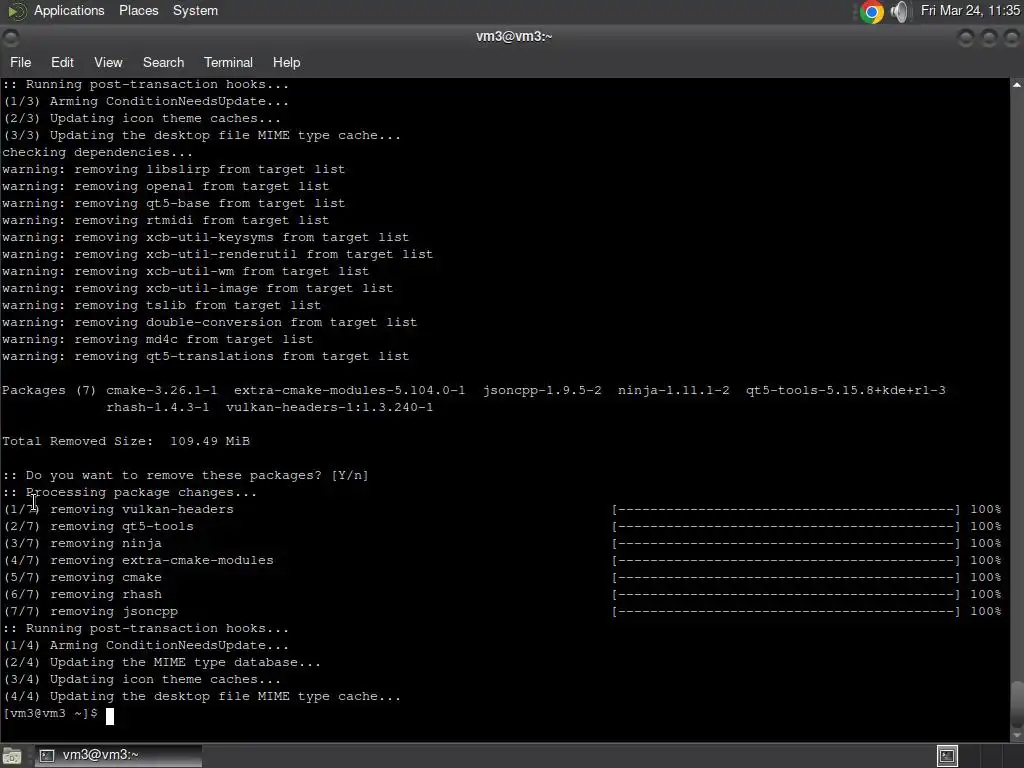
Task: Click the Chrome icon in the top panel
Action: [872, 11]
